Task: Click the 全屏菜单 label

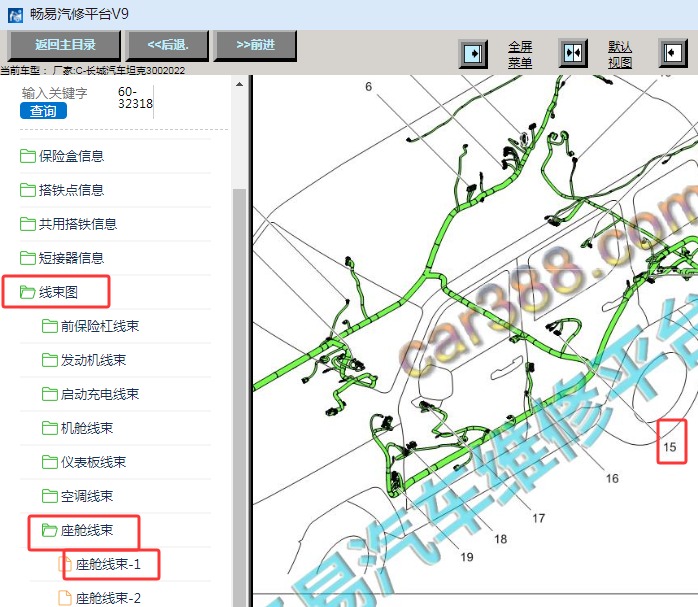Action: 520,54
